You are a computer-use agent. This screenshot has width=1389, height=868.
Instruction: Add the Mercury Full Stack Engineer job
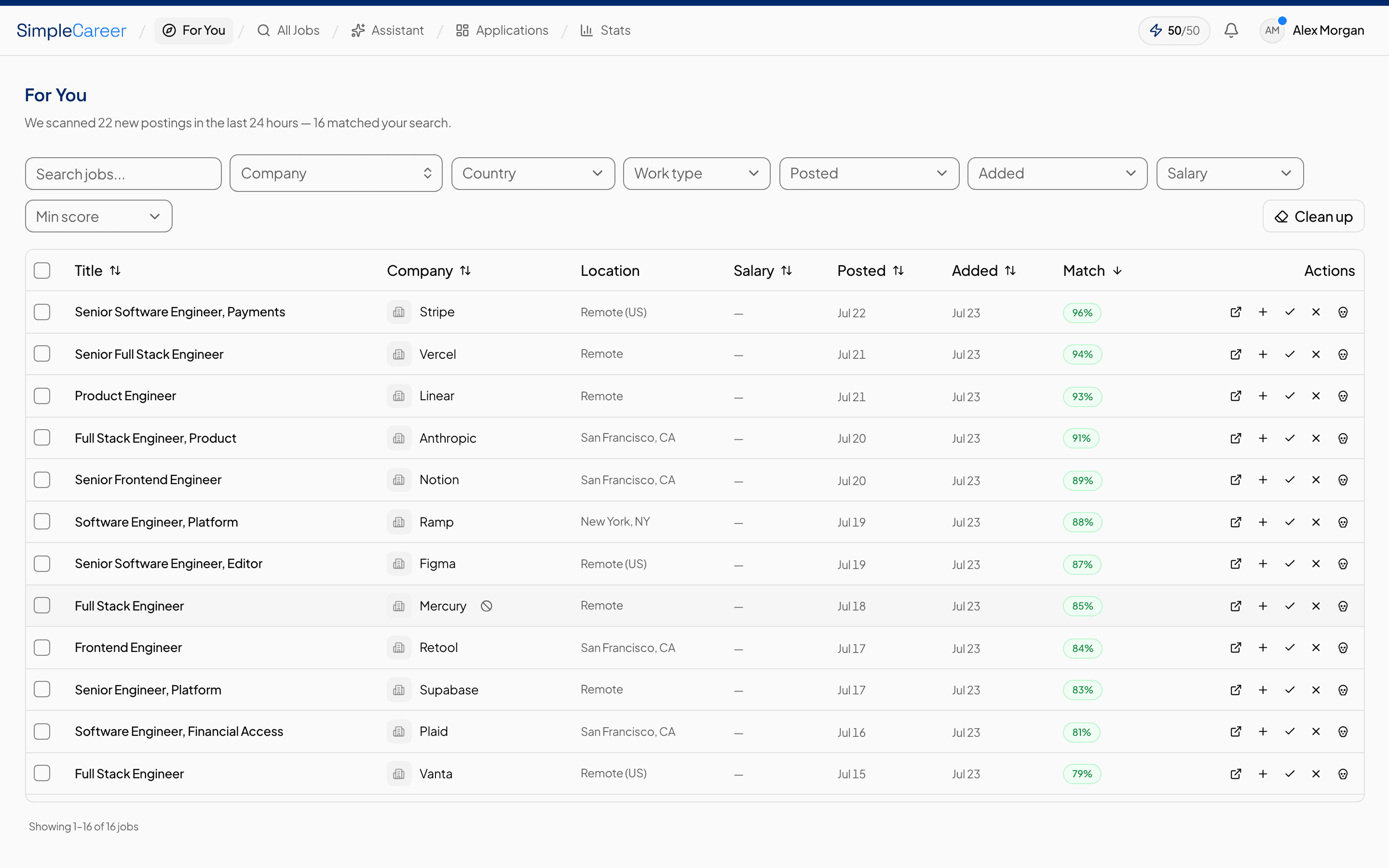pyautogui.click(x=1263, y=606)
